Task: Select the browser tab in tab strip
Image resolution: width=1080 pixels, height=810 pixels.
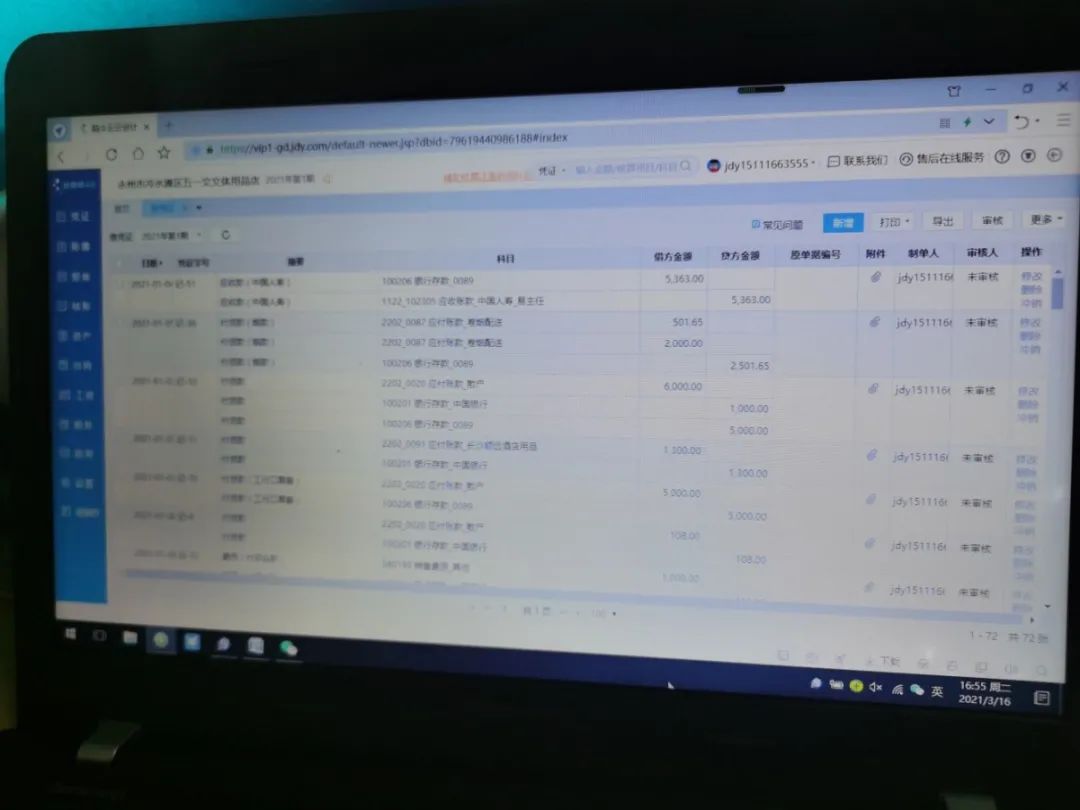Action: tap(114, 128)
